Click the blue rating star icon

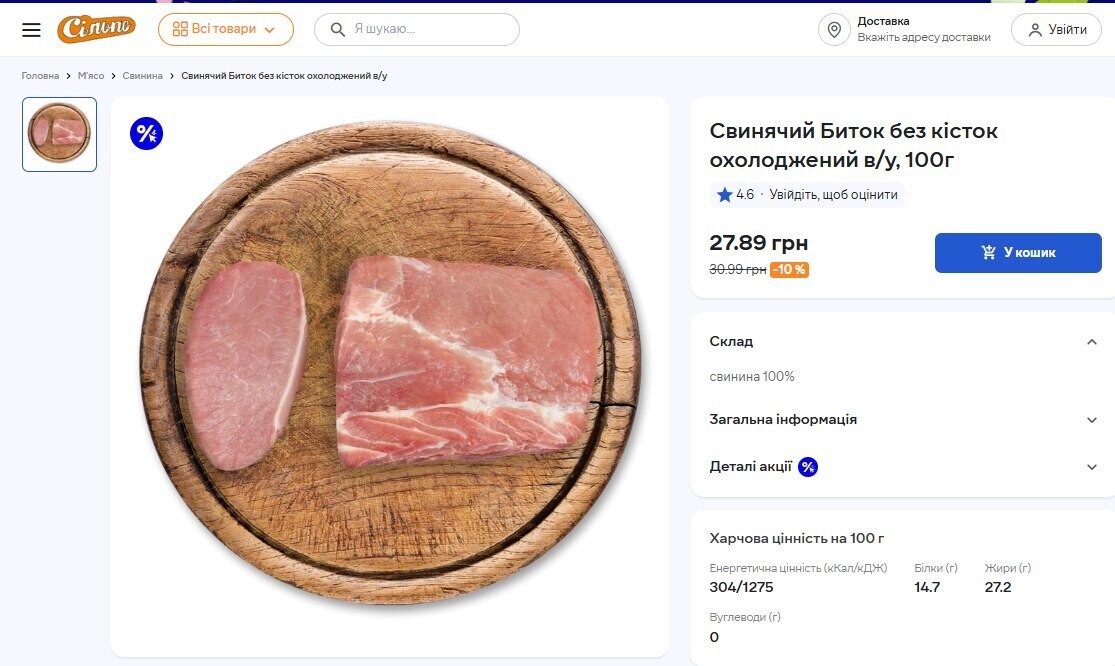(x=724, y=195)
